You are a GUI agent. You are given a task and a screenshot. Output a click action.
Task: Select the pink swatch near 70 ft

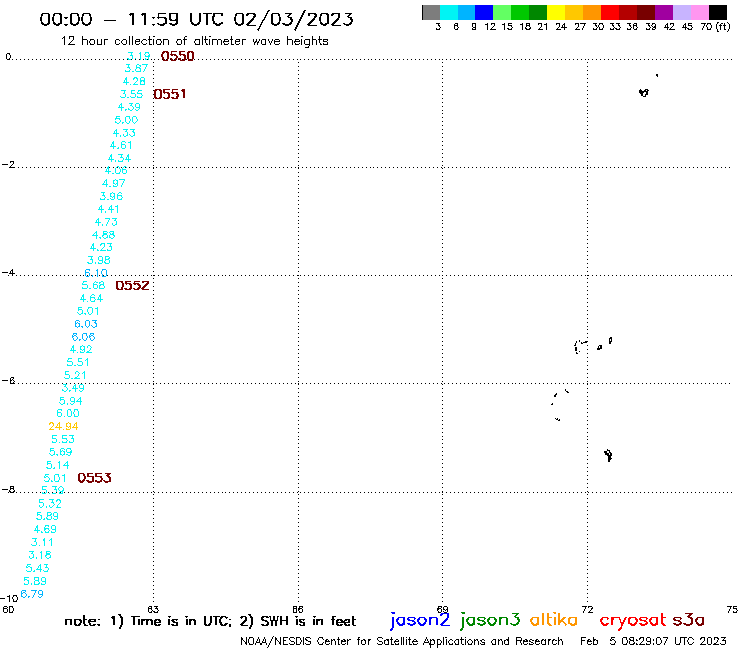[x=699, y=12]
